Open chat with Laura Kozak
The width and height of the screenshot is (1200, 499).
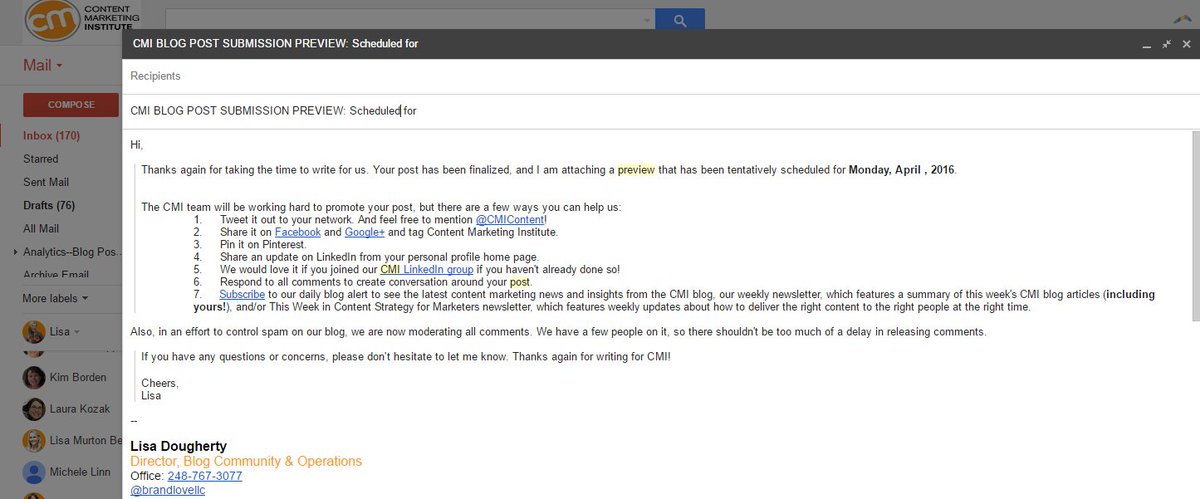click(x=80, y=409)
